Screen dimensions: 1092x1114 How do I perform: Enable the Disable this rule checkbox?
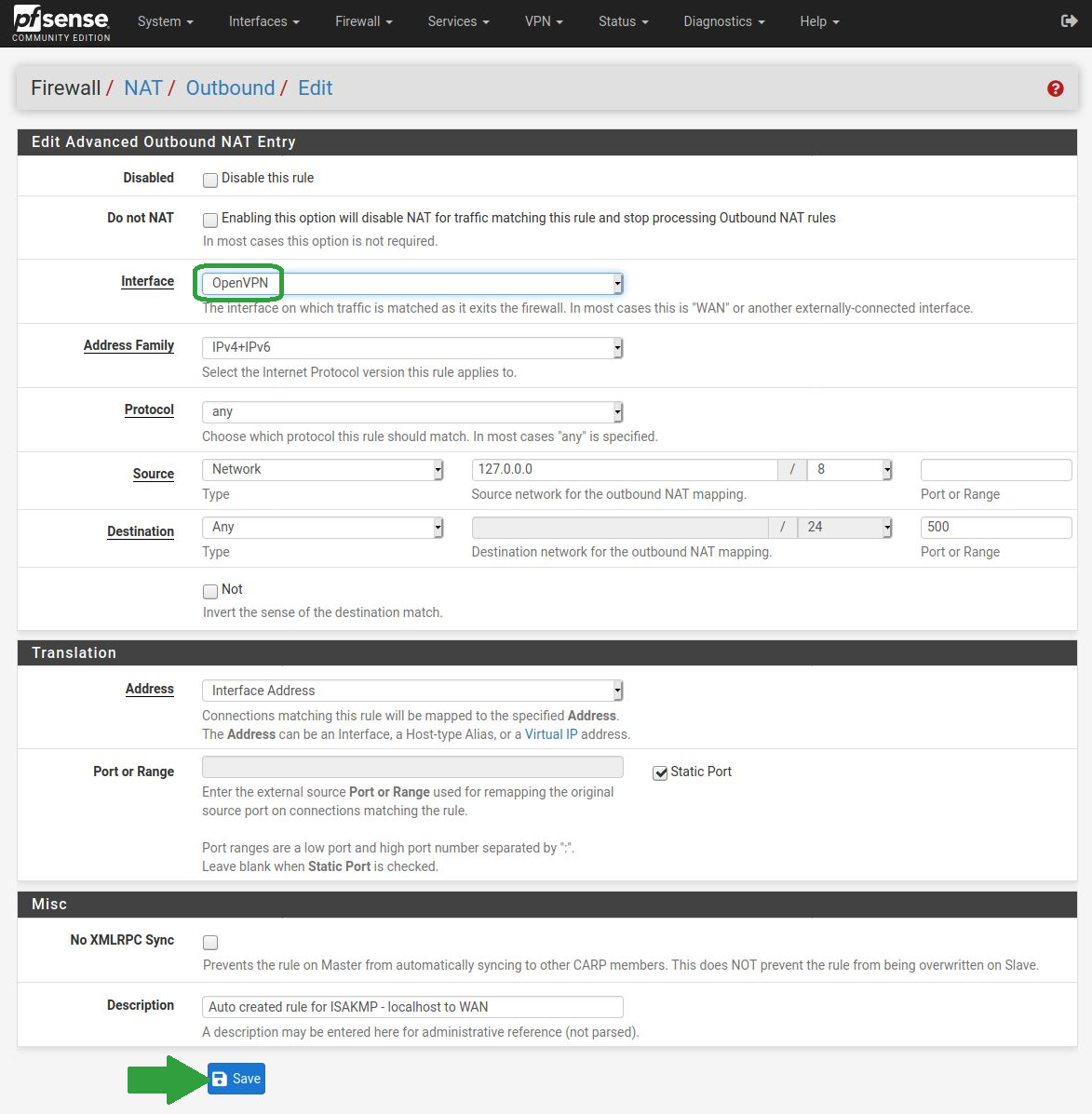coord(210,180)
